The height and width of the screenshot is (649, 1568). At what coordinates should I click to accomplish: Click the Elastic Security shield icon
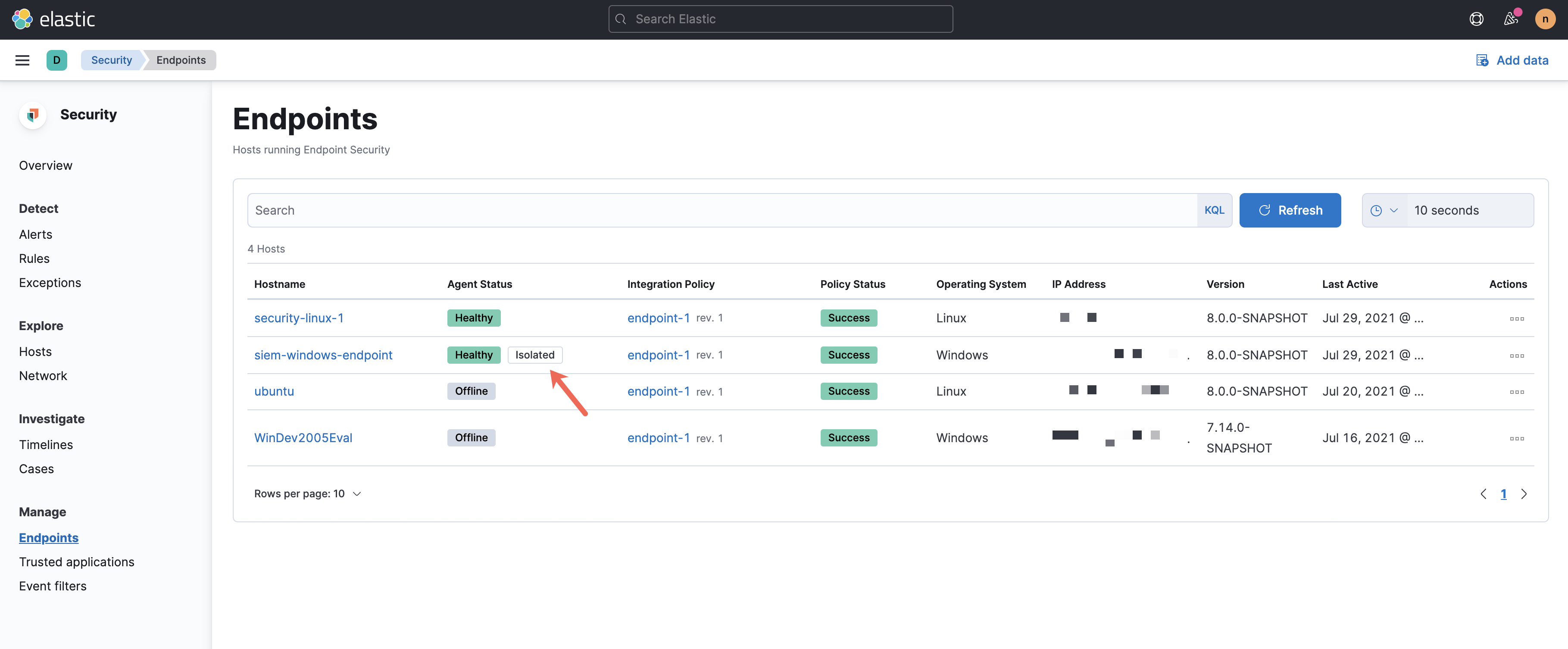pyautogui.click(x=33, y=114)
